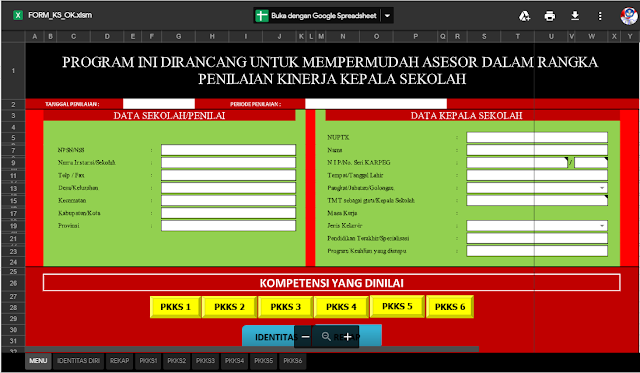Print the spreadsheet
640x373 pixels.
pos(550,16)
